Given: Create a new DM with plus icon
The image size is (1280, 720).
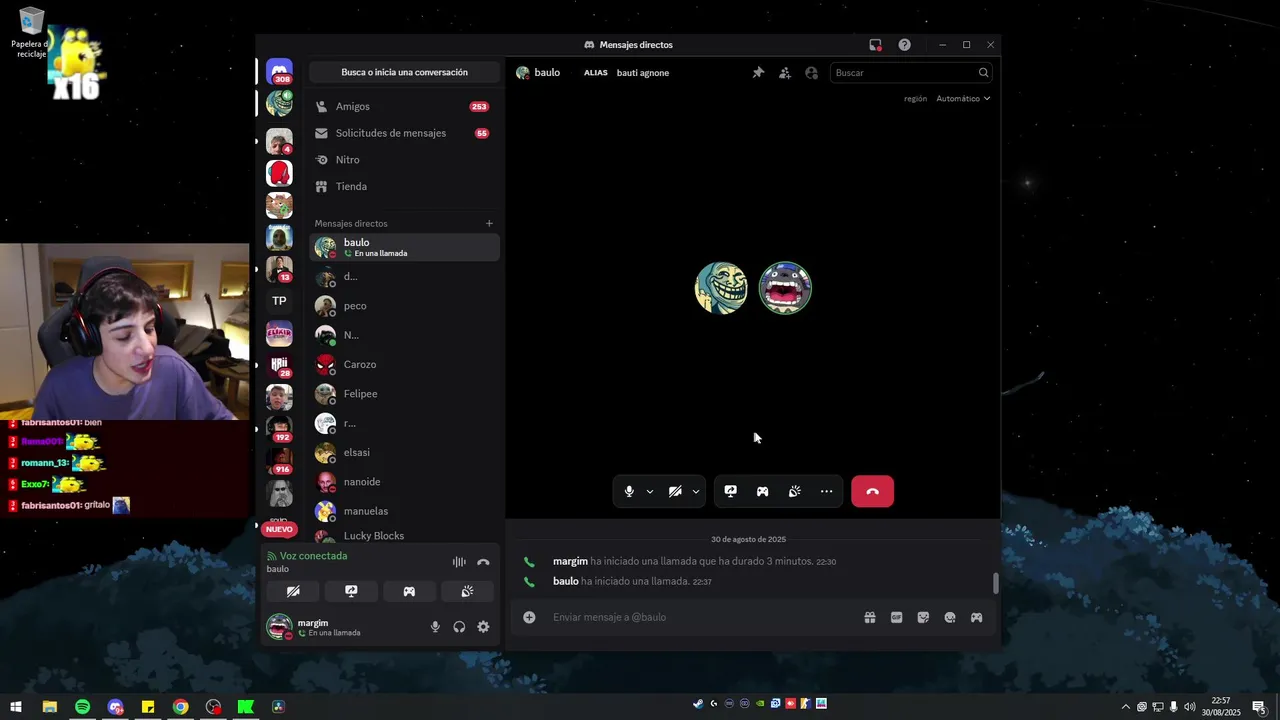Looking at the screenshot, I should [489, 223].
